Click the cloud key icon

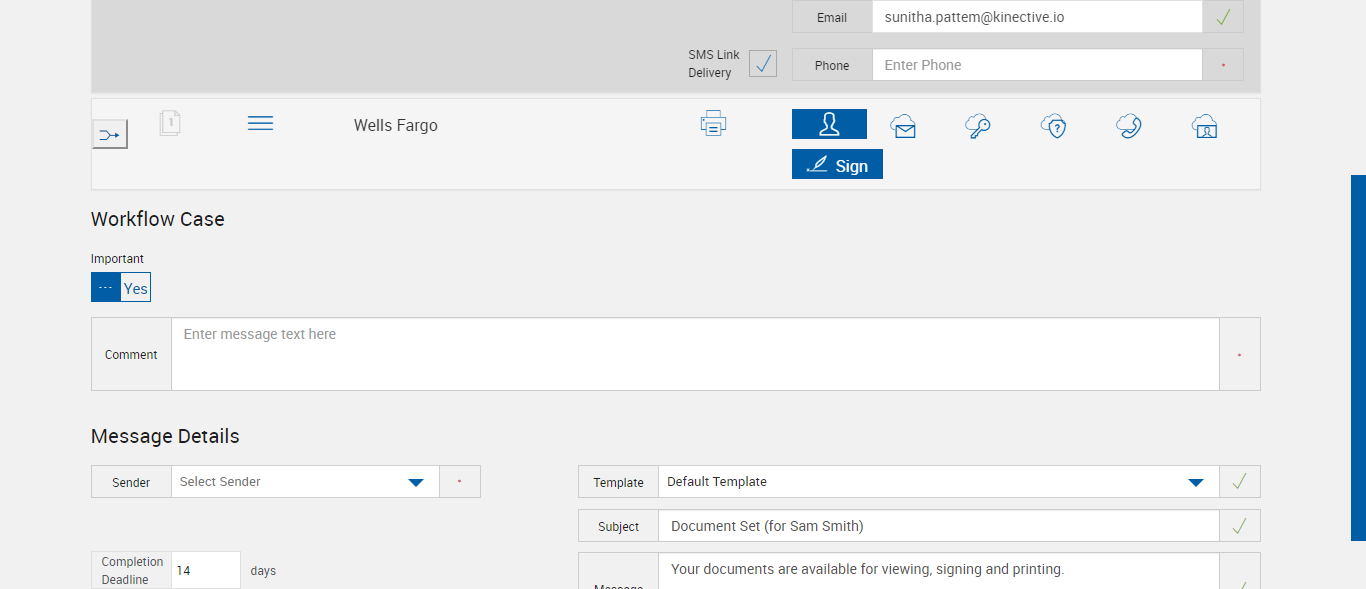(x=978, y=126)
